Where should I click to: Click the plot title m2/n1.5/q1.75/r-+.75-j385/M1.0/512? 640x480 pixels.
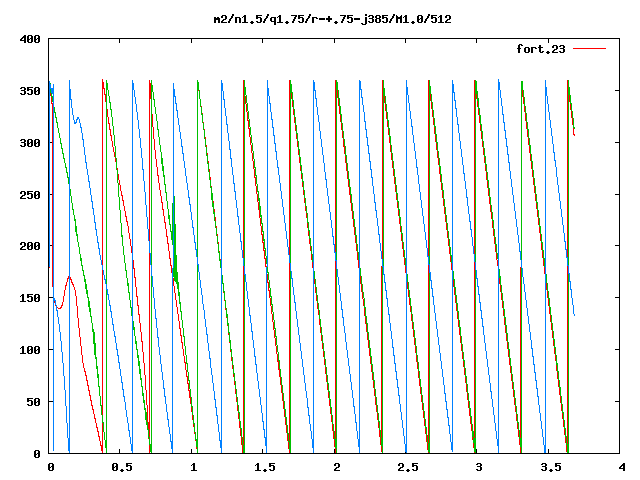pyautogui.click(x=333, y=19)
